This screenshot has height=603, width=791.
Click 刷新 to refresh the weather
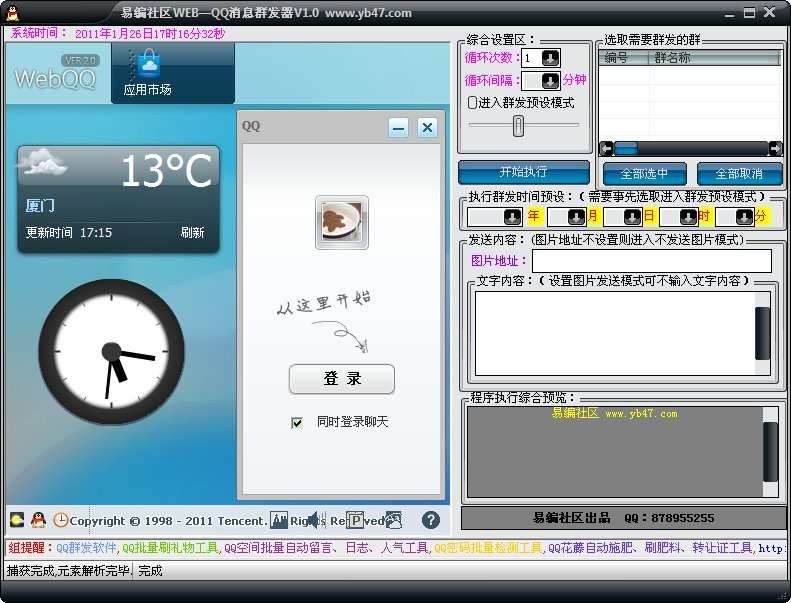tap(192, 233)
